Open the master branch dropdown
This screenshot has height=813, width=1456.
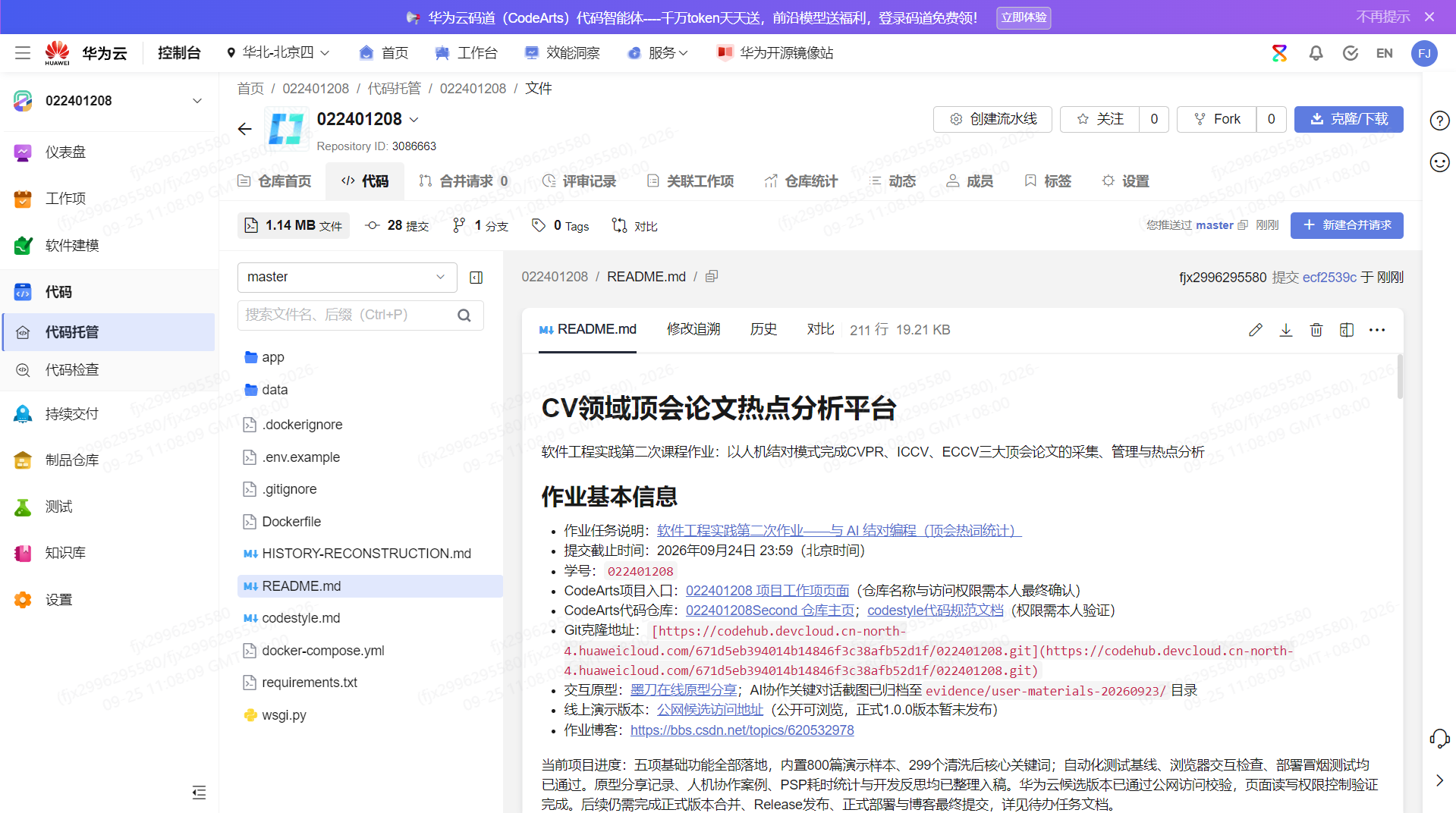pyautogui.click(x=347, y=277)
